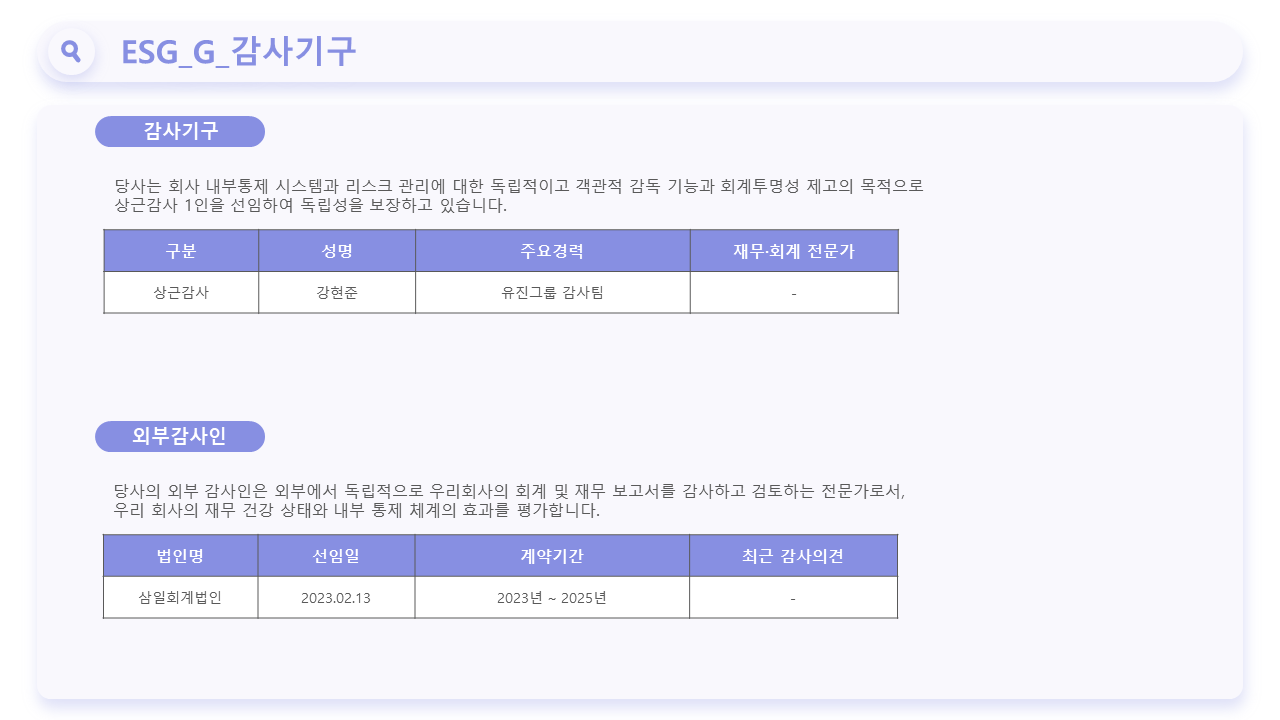Select the 상근감사 table cell
Image resolution: width=1280 pixels, height=720 pixels.
(181, 293)
